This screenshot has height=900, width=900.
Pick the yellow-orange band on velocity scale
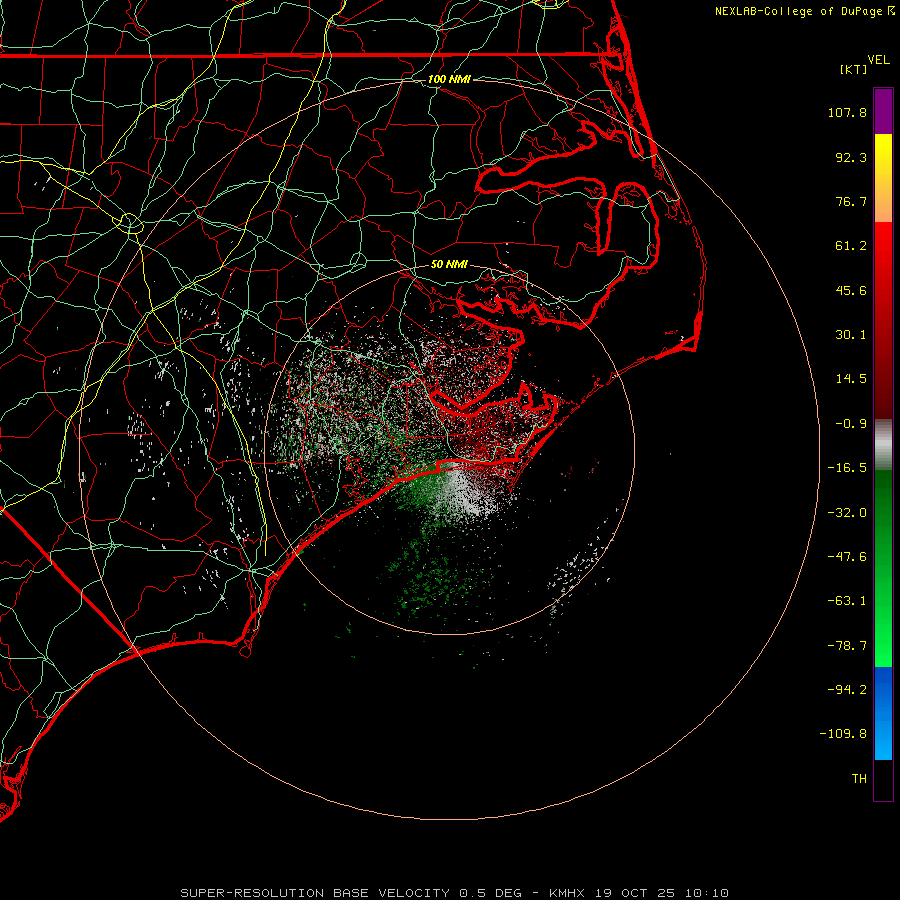tap(883, 178)
